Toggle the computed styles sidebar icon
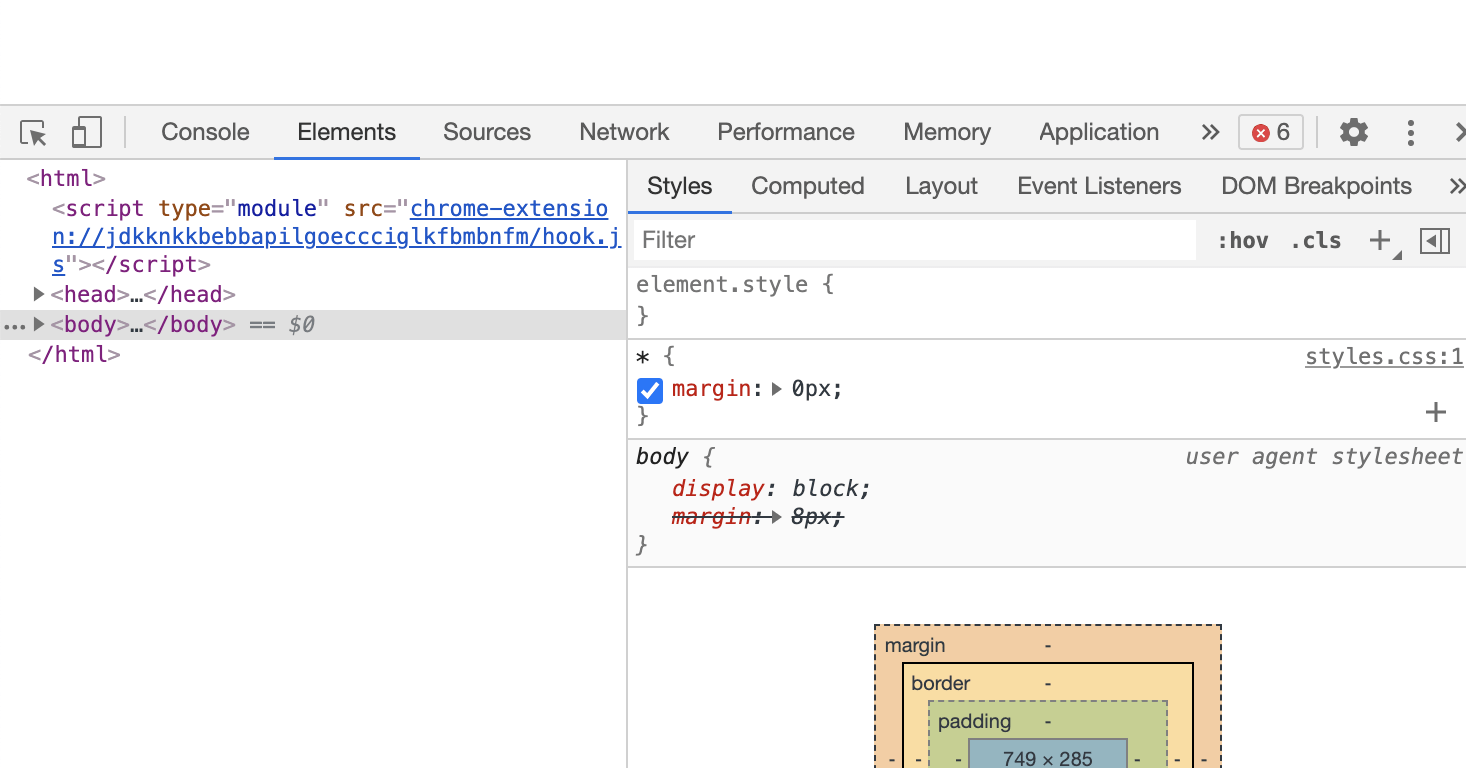 click(x=1435, y=240)
